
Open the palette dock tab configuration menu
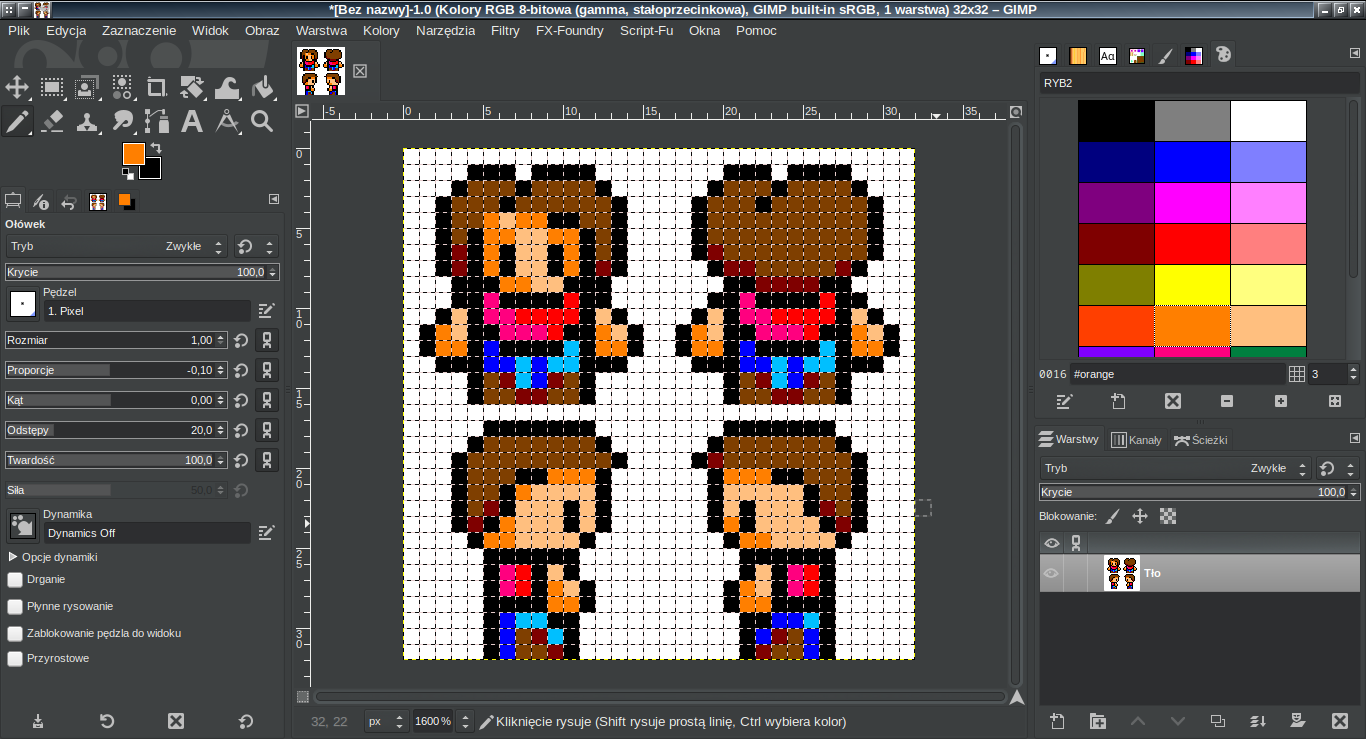coord(1355,54)
